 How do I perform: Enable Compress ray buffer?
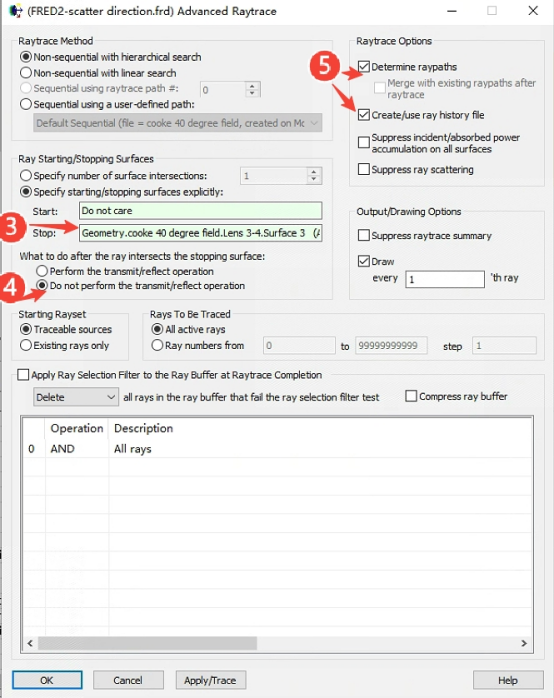pyautogui.click(x=411, y=396)
